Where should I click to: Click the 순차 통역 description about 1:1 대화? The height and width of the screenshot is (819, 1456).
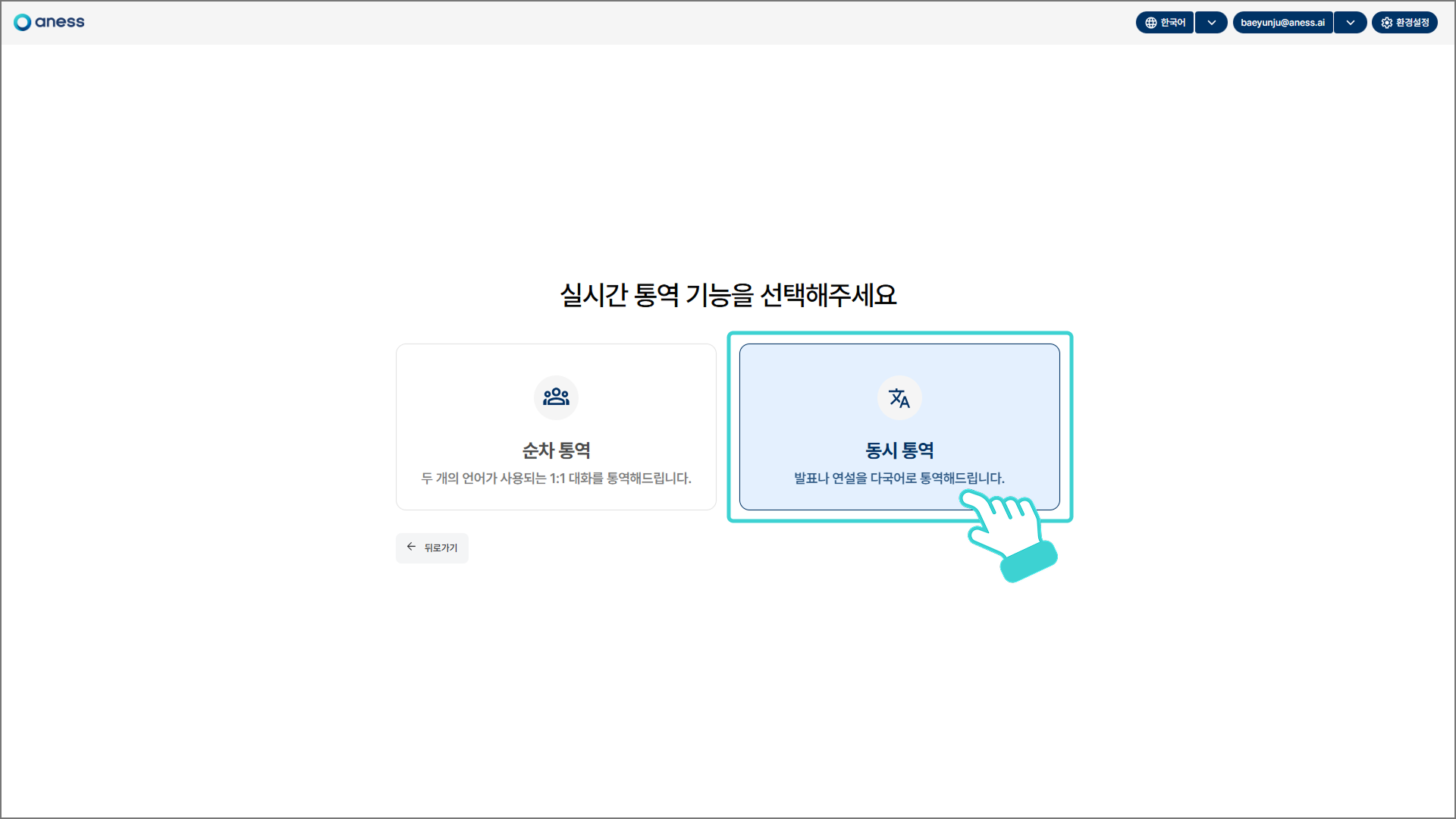click(556, 479)
